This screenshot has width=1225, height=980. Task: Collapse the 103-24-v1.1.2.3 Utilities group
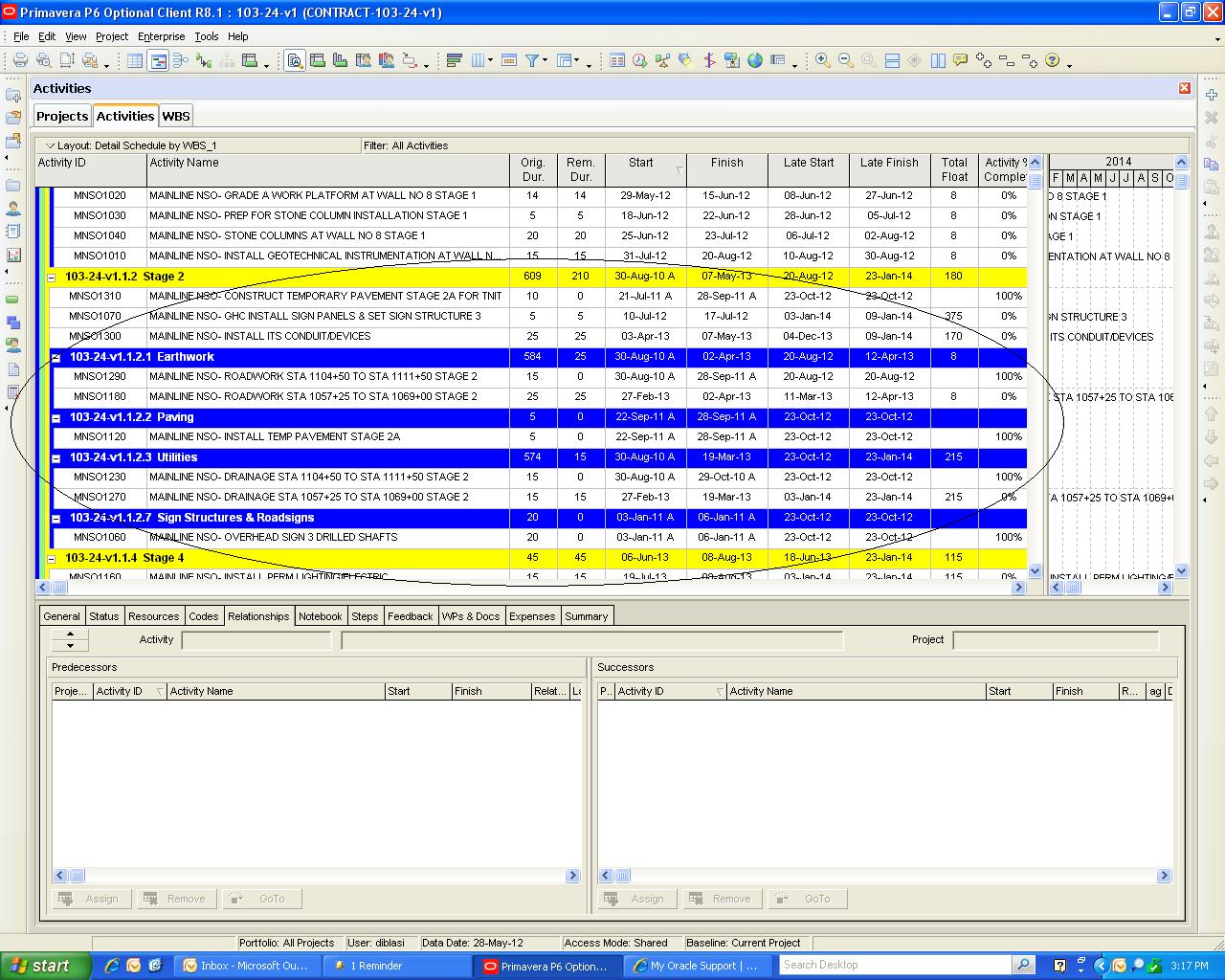click(x=56, y=457)
